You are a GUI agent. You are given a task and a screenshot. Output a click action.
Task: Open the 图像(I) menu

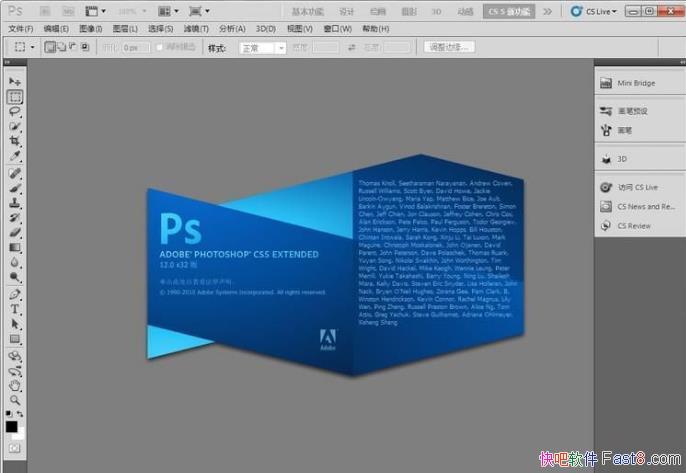tap(91, 29)
